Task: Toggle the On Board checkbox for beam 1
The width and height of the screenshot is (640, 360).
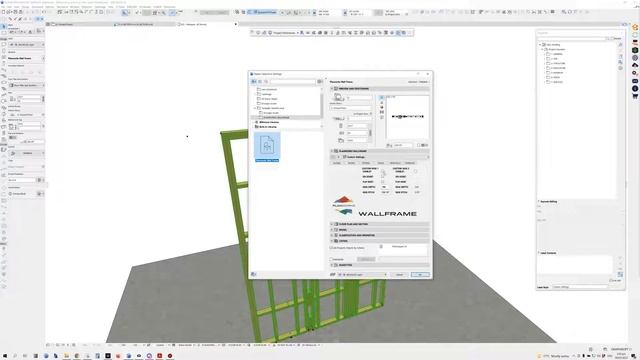Action: pyautogui.click(x=383, y=177)
